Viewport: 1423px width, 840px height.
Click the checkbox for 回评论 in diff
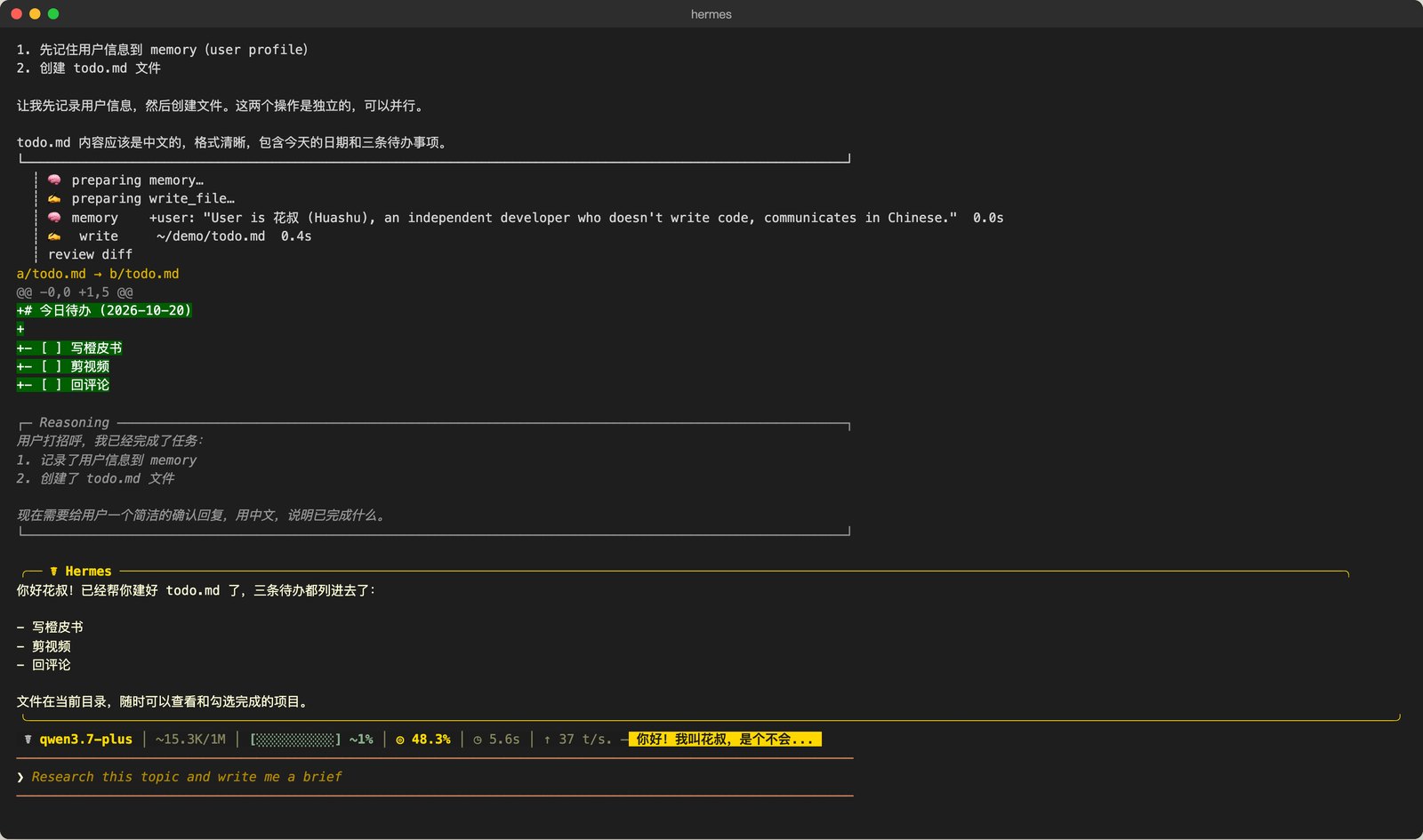click(x=52, y=385)
